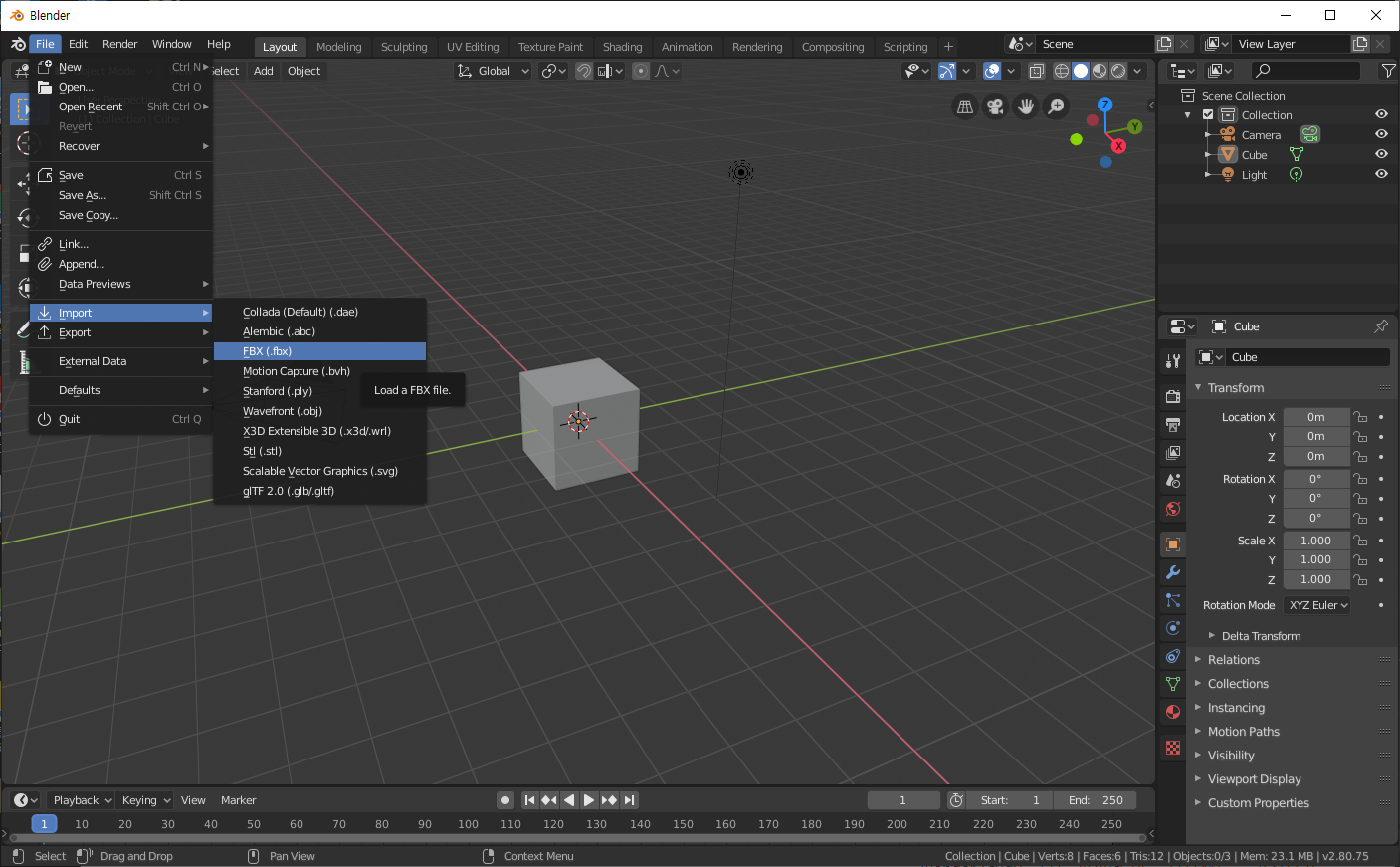Uncheck the Collection checkbox in outliner
The image size is (1400, 867).
coord(1209,115)
